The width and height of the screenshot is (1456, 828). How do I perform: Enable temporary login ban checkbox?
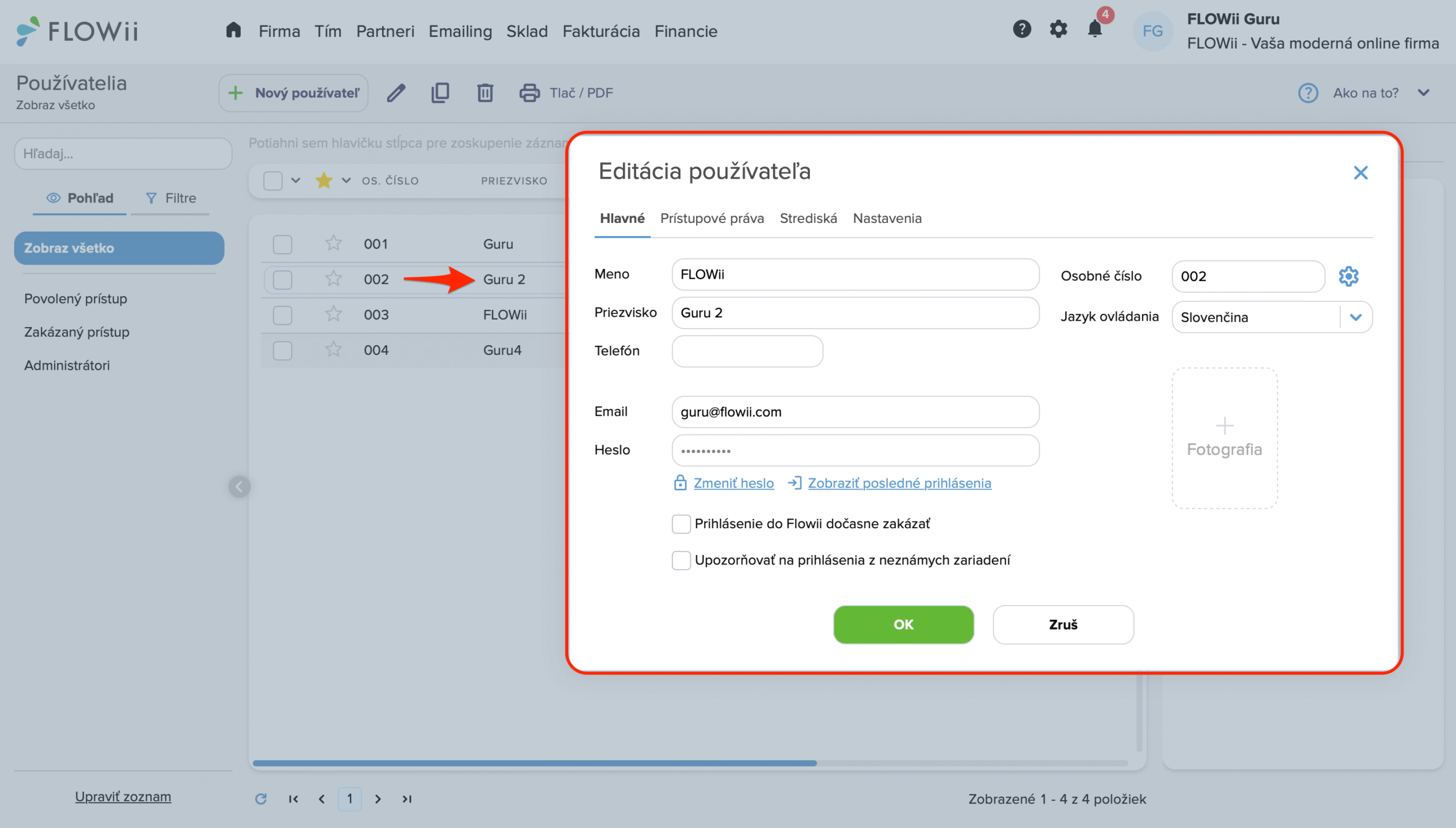tap(681, 524)
